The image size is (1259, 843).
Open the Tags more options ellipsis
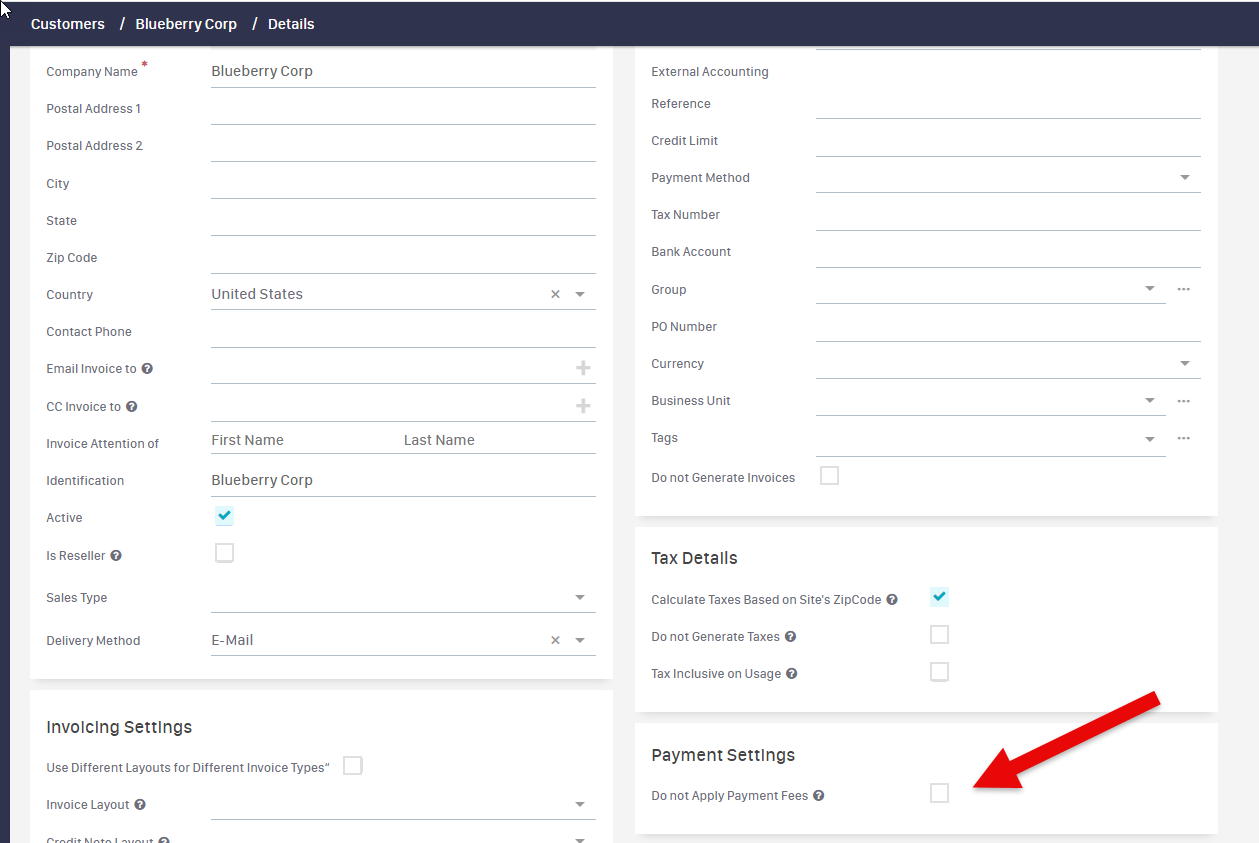(x=1184, y=438)
